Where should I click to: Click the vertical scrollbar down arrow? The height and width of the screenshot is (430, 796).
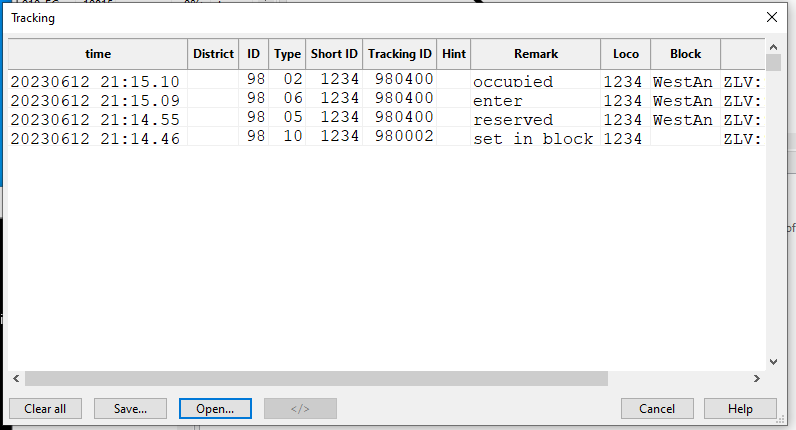tap(772, 362)
